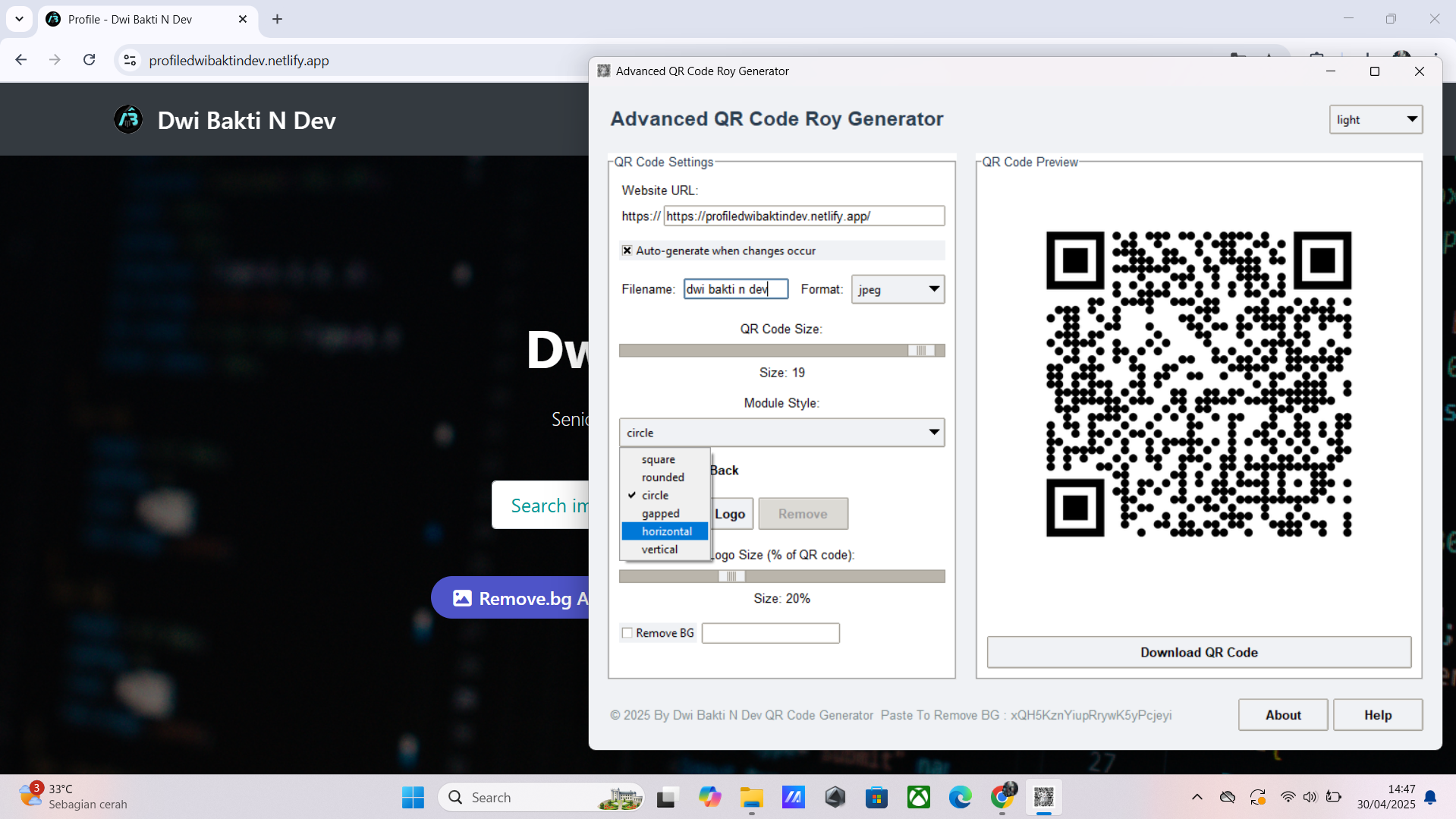Show hidden system tray icons

tap(1197, 797)
